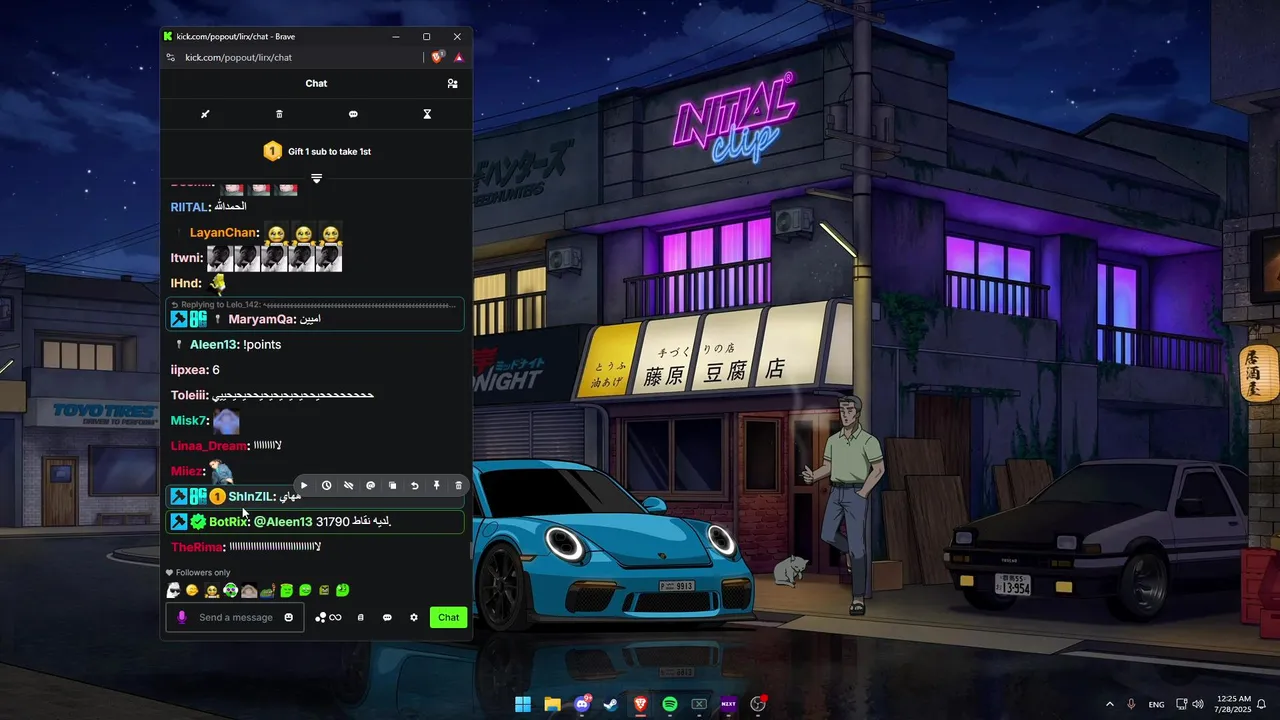Open Windows Start menu
This screenshot has height=720, width=1280.
[523, 704]
